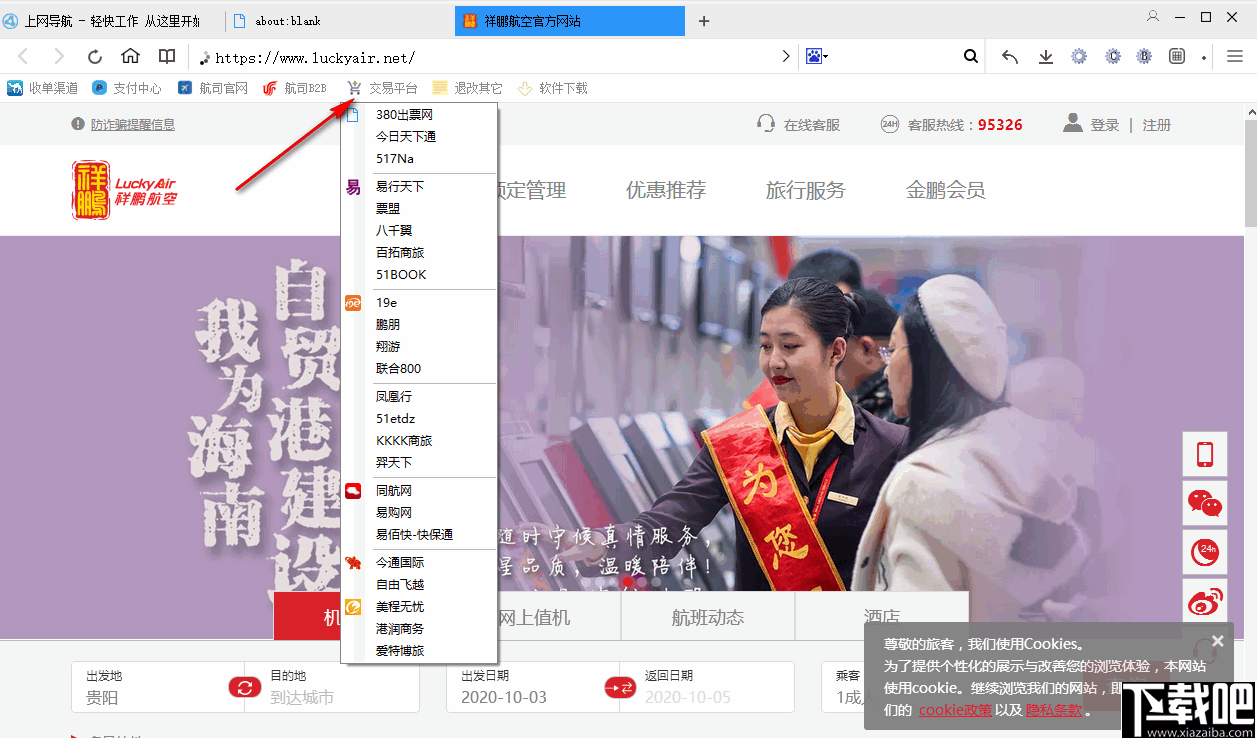1257x738 pixels.
Task: Switch to the about:blank tab
Action: [340, 21]
